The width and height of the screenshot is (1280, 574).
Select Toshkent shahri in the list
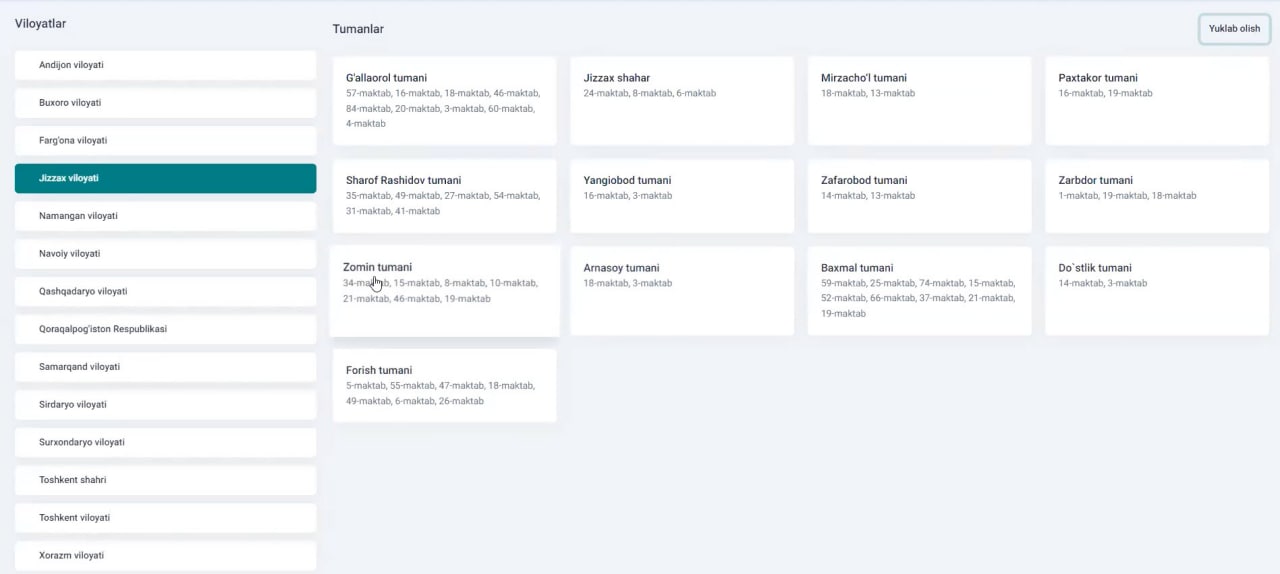pos(165,480)
